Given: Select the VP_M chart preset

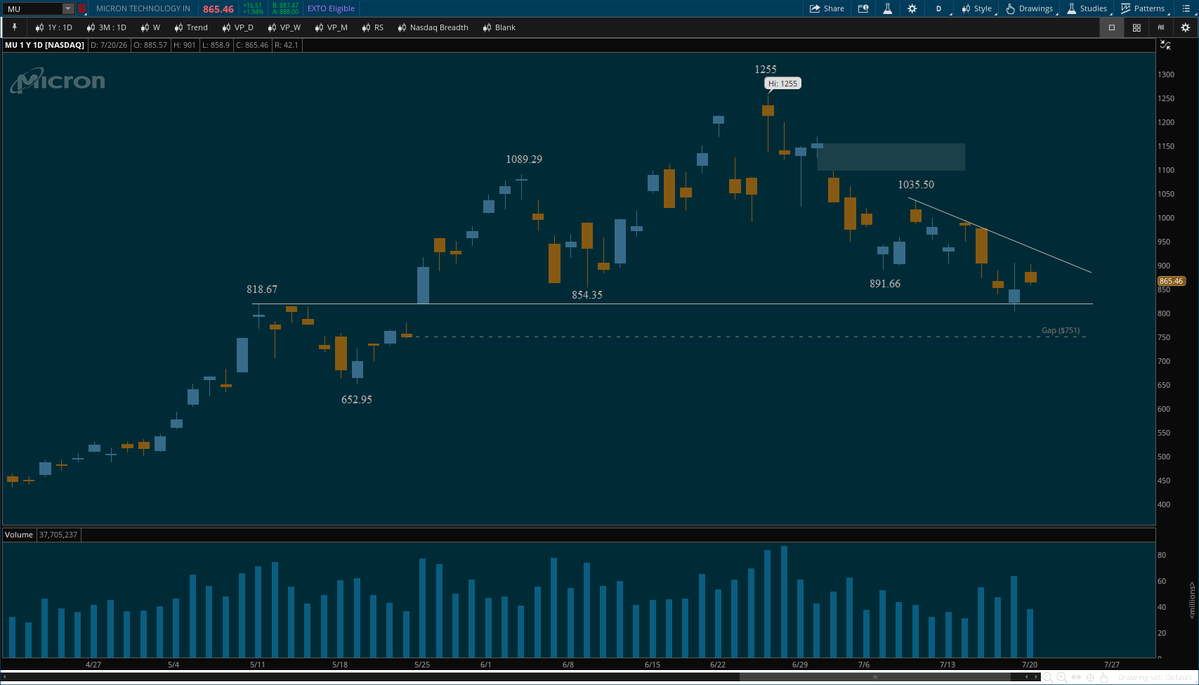Looking at the screenshot, I should (x=330, y=28).
